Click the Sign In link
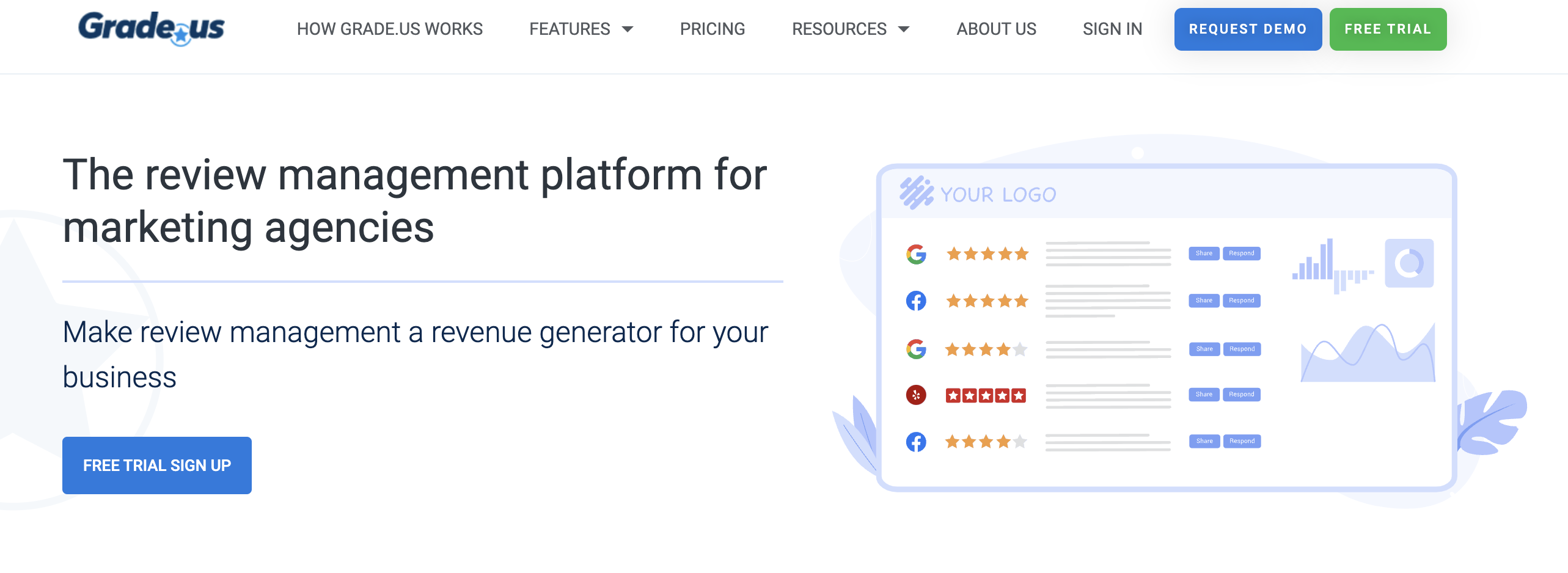This screenshot has height=573, width=1568. [1112, 29]
